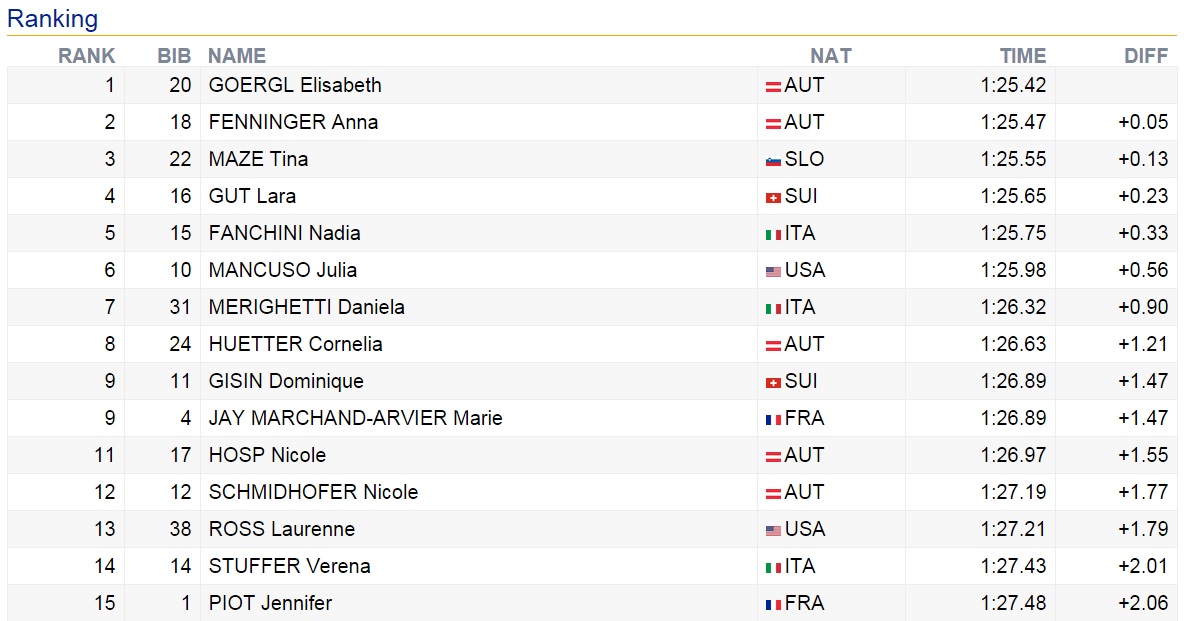
Task: Click the Austrian flag beside GOERGL Elisabeth
Action: 772,86
